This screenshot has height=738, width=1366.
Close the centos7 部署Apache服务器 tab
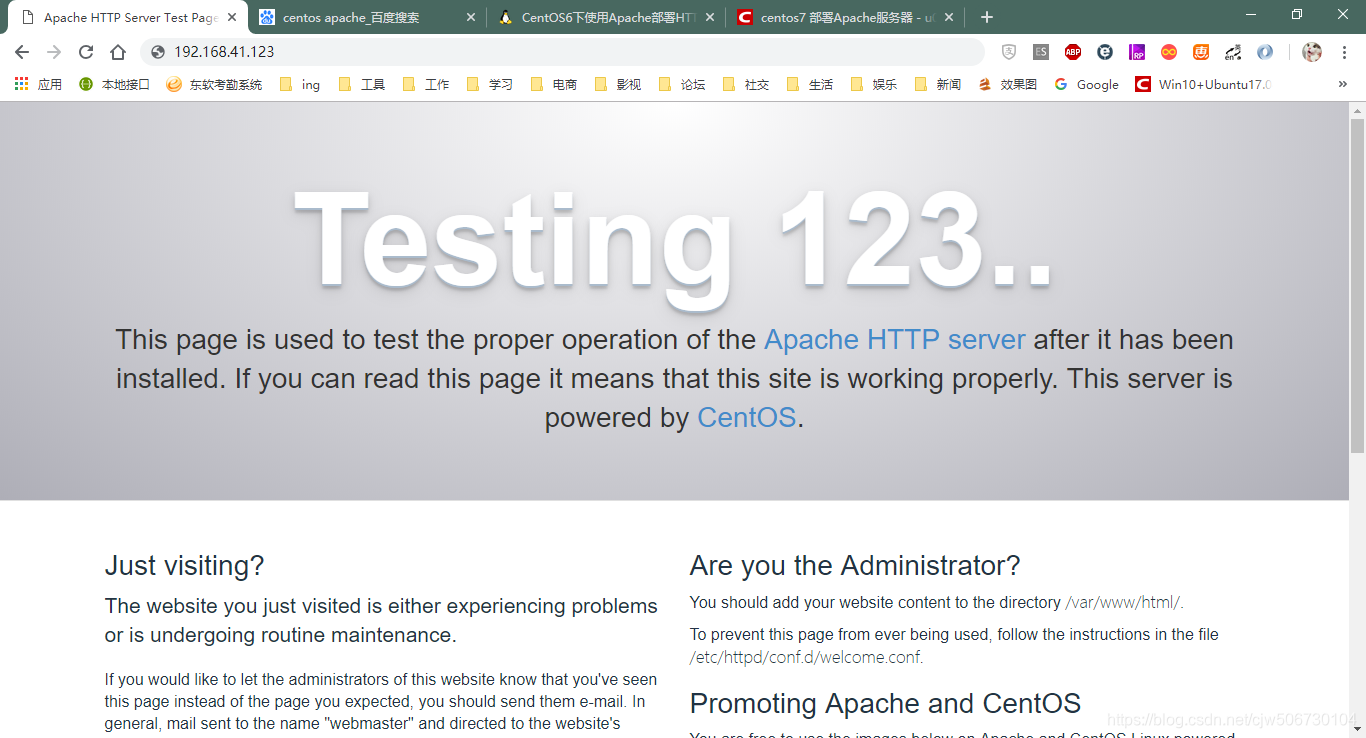[x=949, y=17]
